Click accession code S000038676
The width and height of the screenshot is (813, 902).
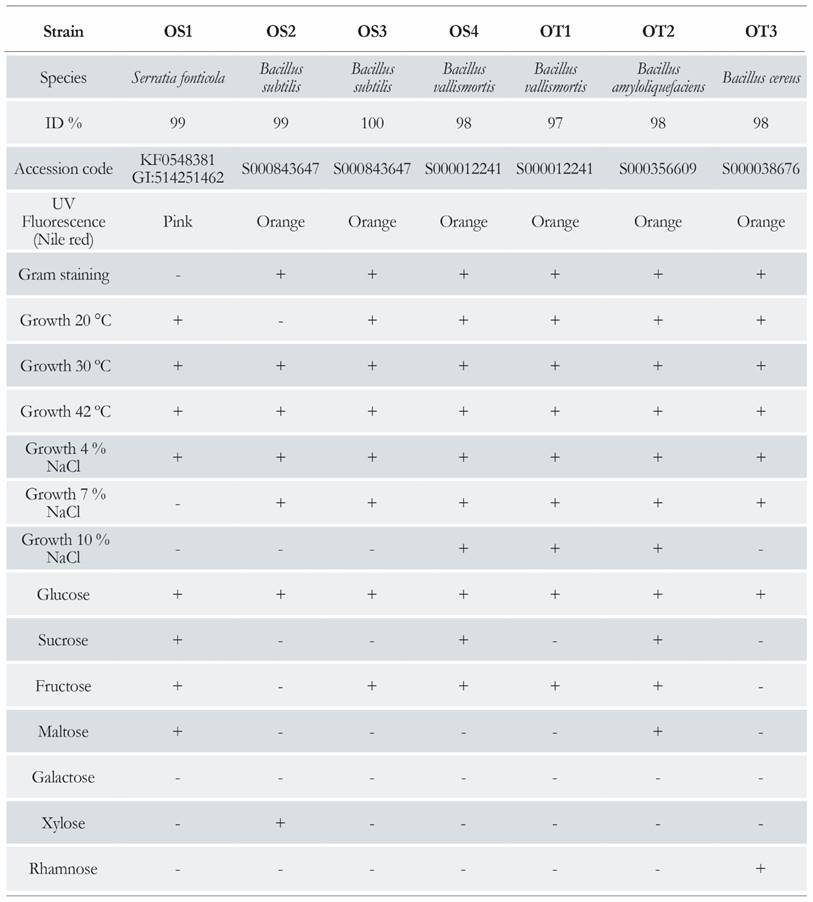tap(761, 169)
